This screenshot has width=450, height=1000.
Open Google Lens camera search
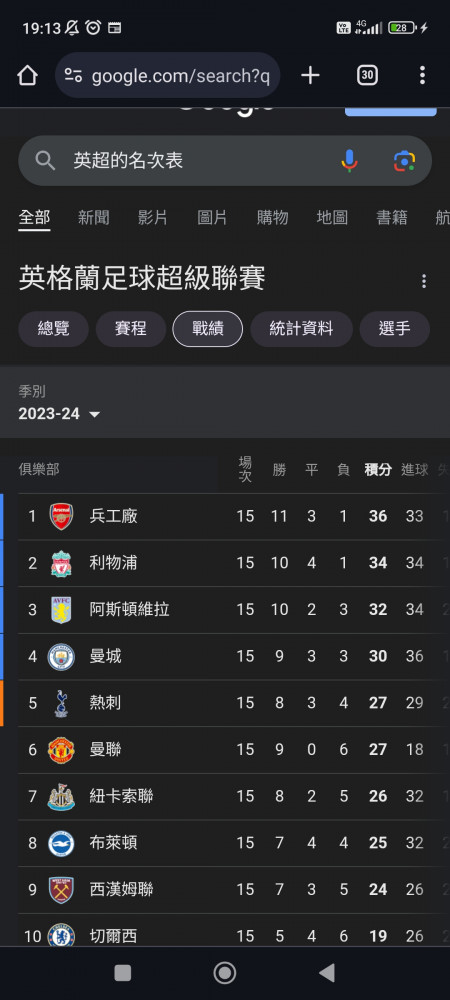[405, 161]
